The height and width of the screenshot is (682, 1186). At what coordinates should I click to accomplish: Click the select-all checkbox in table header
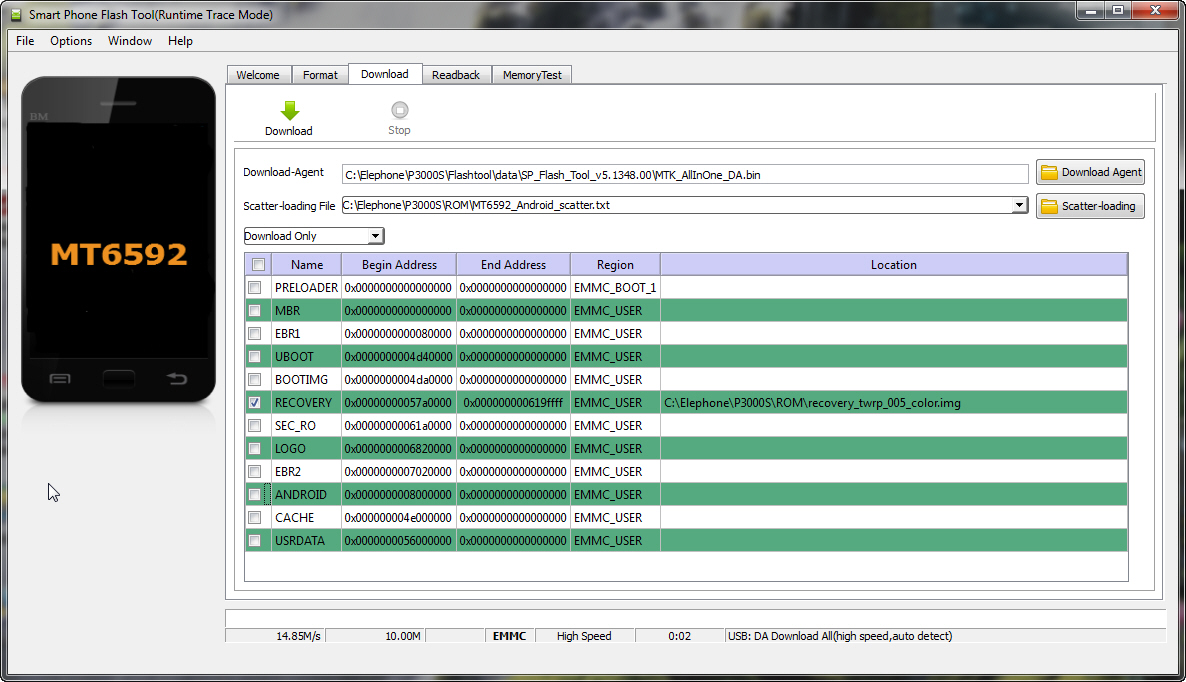(256, 264)
